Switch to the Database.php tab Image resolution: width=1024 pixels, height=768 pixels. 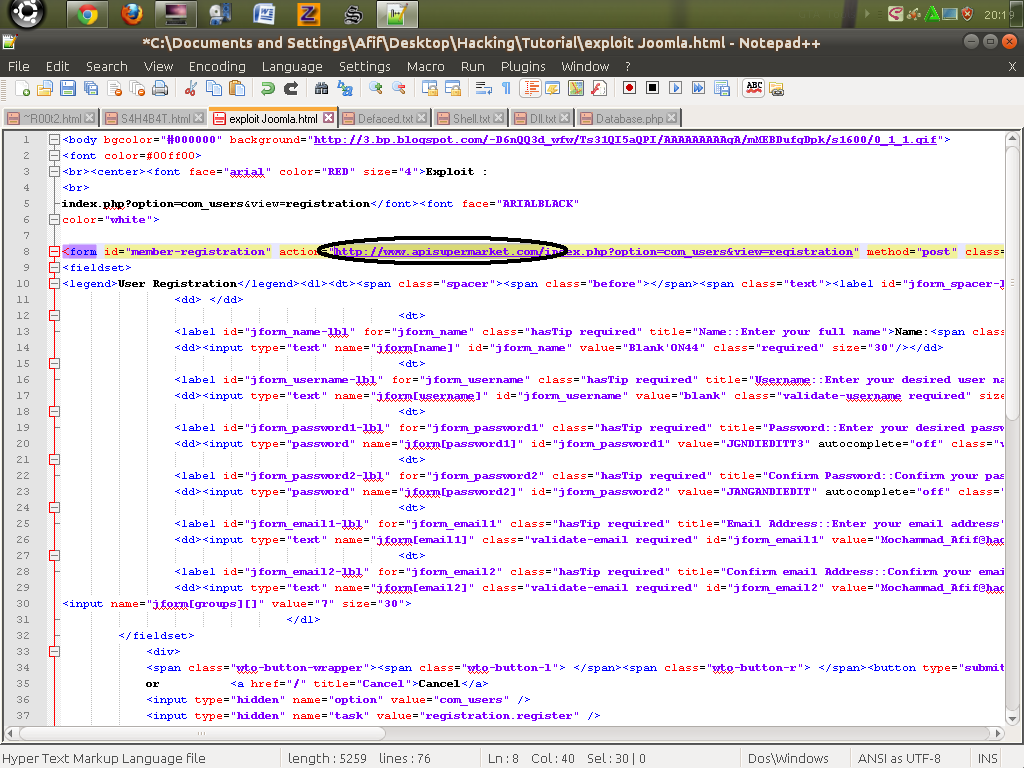tap(629, 118)
